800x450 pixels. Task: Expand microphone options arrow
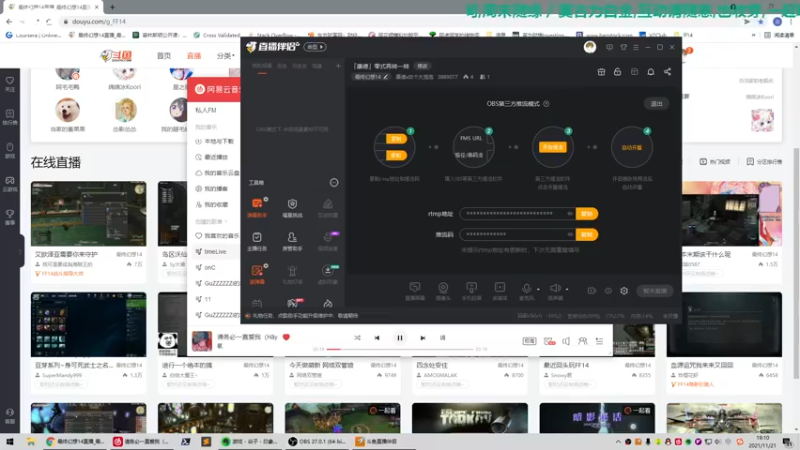click(x=538, y=289)
